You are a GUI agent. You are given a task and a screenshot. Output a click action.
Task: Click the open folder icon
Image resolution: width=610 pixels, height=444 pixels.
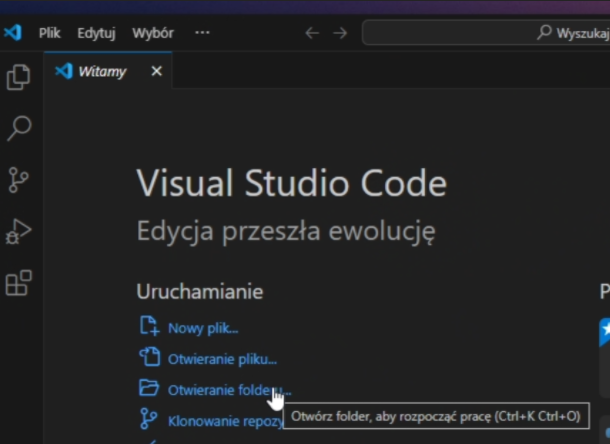pyautogui.click(x=149, y=388)
